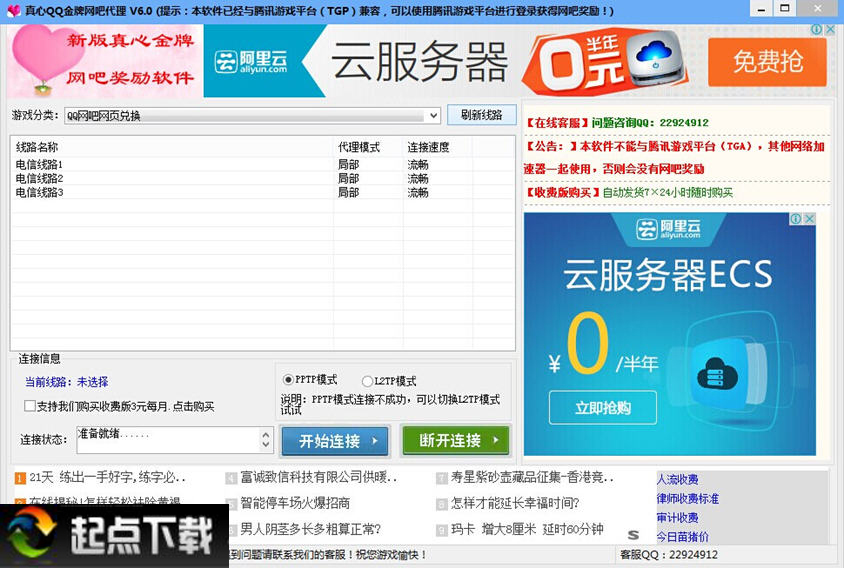Click the 开始连接 blue button
844x568 pixels.
tap(334, 441)
